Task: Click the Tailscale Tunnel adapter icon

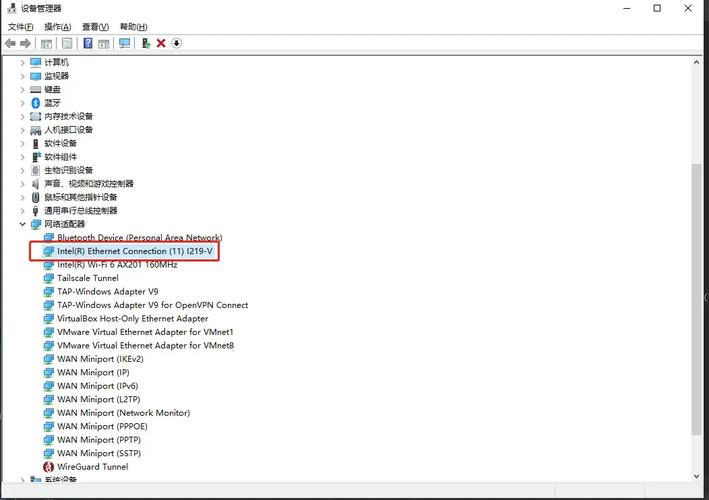Action: [48, 278]
